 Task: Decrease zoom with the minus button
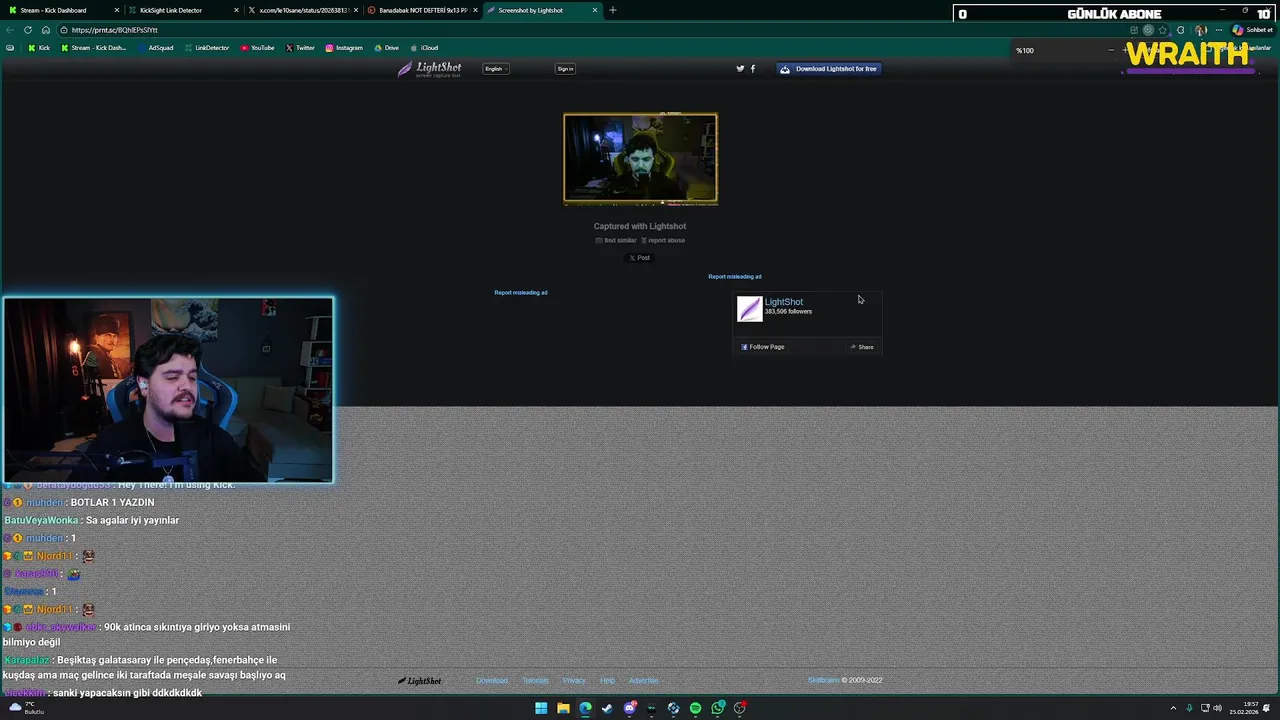(1111, 50)
